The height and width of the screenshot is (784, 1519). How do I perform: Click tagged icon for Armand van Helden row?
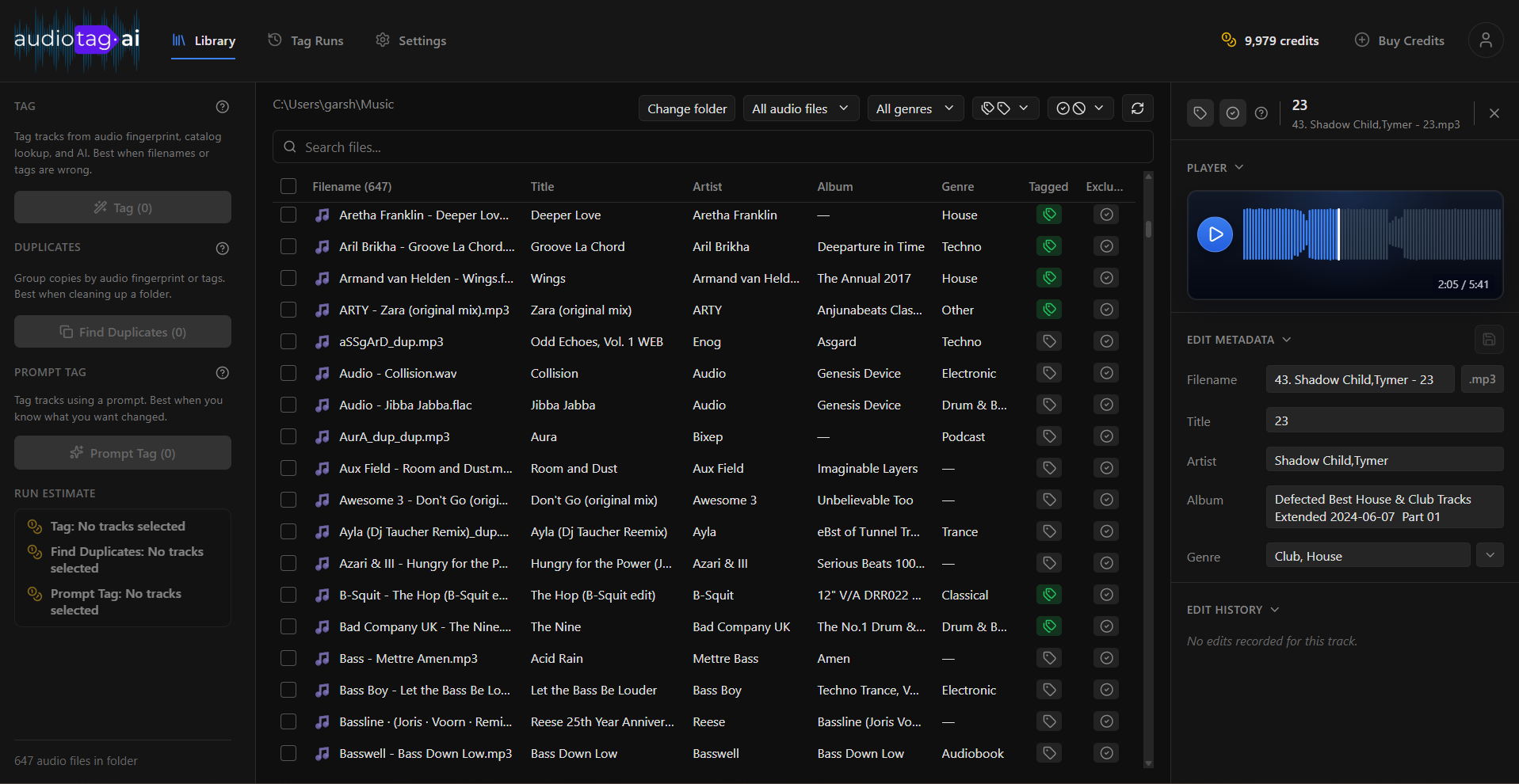1049,278
